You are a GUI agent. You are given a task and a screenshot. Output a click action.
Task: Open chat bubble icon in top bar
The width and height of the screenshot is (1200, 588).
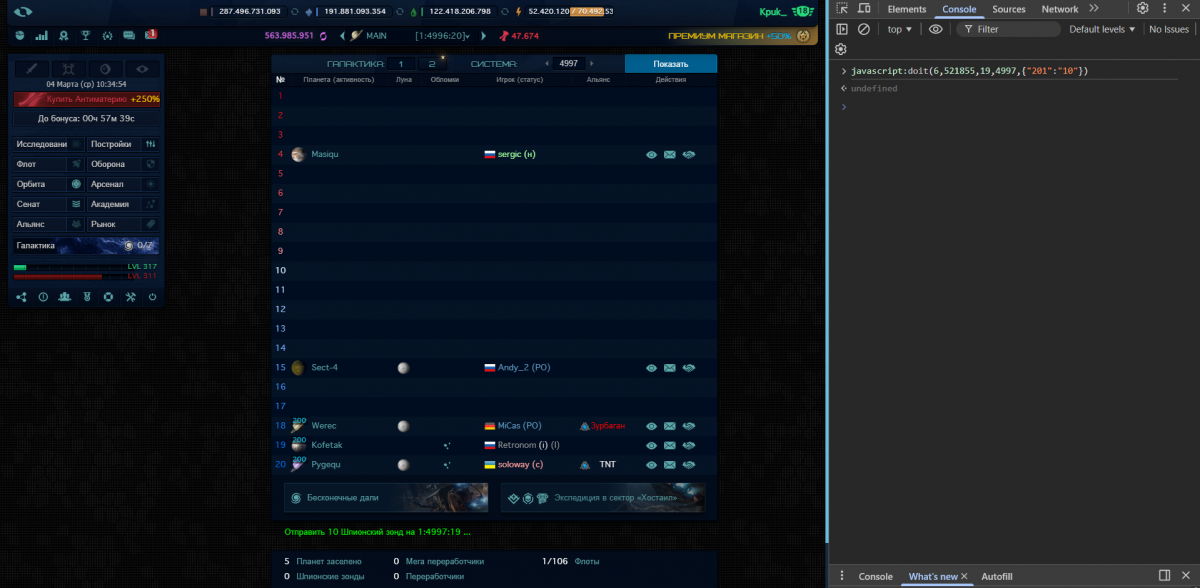[x=129, y=36]
